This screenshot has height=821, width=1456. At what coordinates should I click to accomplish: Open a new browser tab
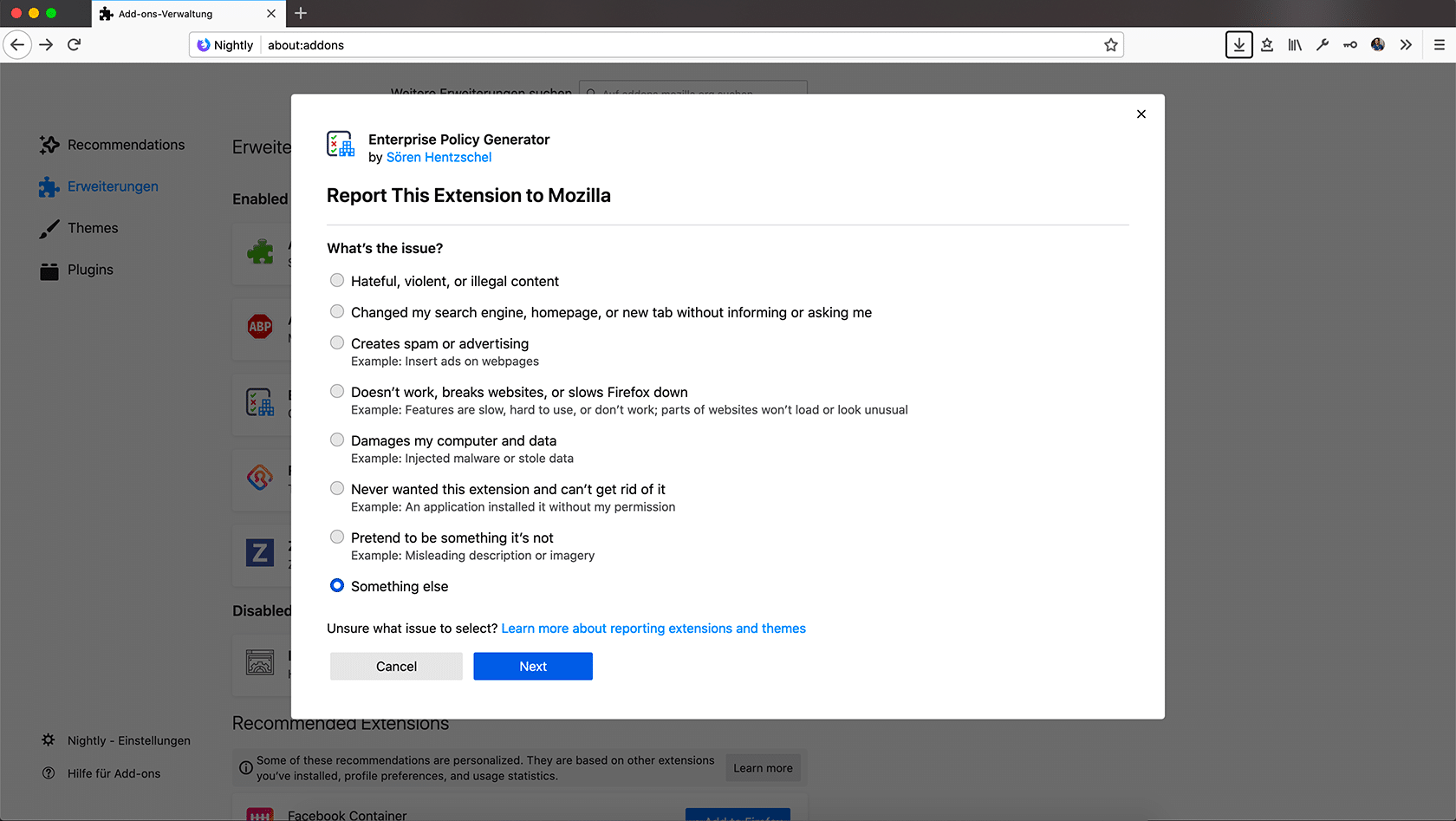(301, 14)
